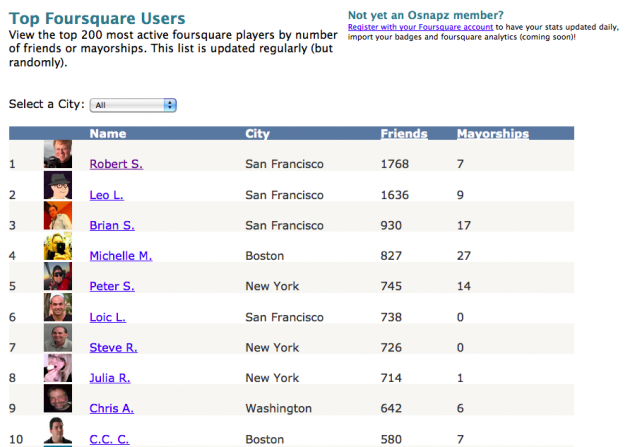Click Register with your Foursquare account link
The height and width of the screenshot is (447, 630).
tap(418, 29)
